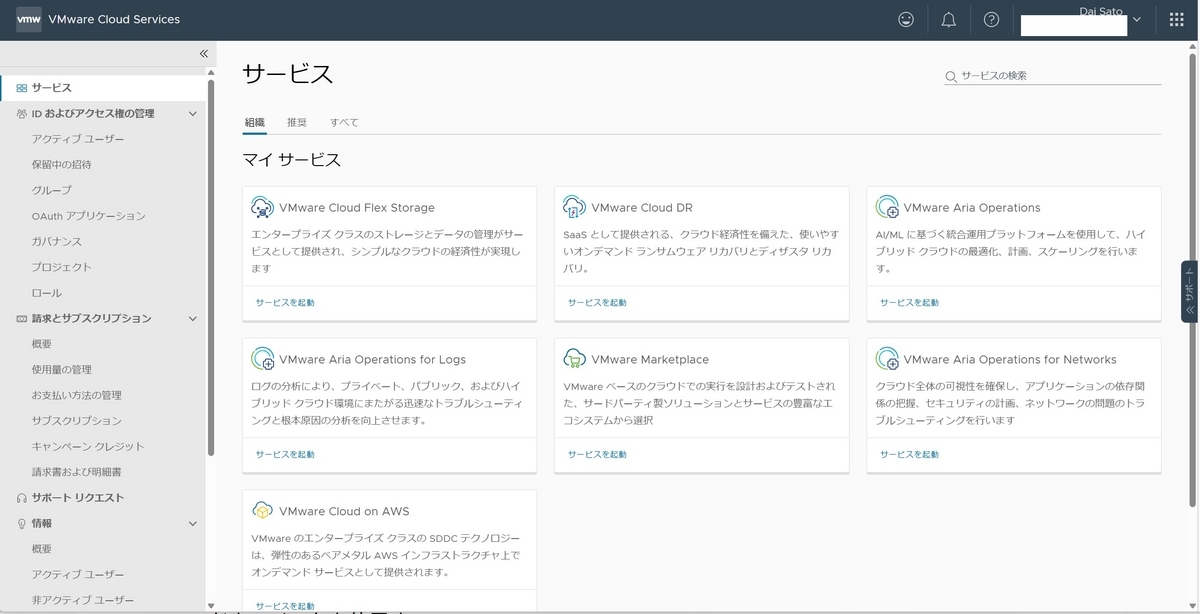Image resolution: width=1200 pixels, height=614 pixels.
Task: Open 概要 under 情報
Action: click(41, 549)
